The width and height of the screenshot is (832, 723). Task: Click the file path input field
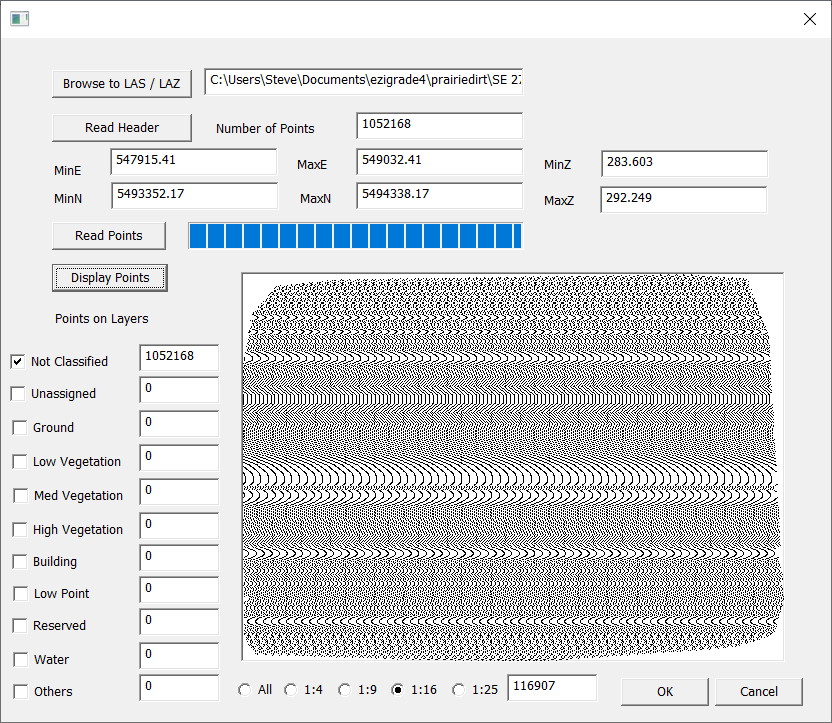click(x=363, y=81)
